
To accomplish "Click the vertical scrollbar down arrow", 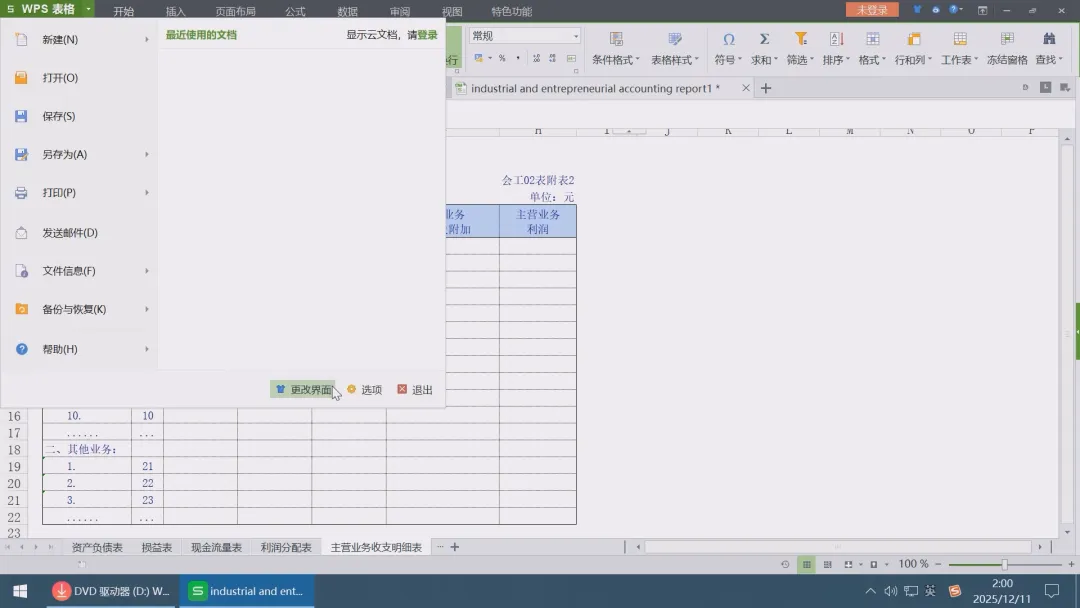I will coord(1067,532).
